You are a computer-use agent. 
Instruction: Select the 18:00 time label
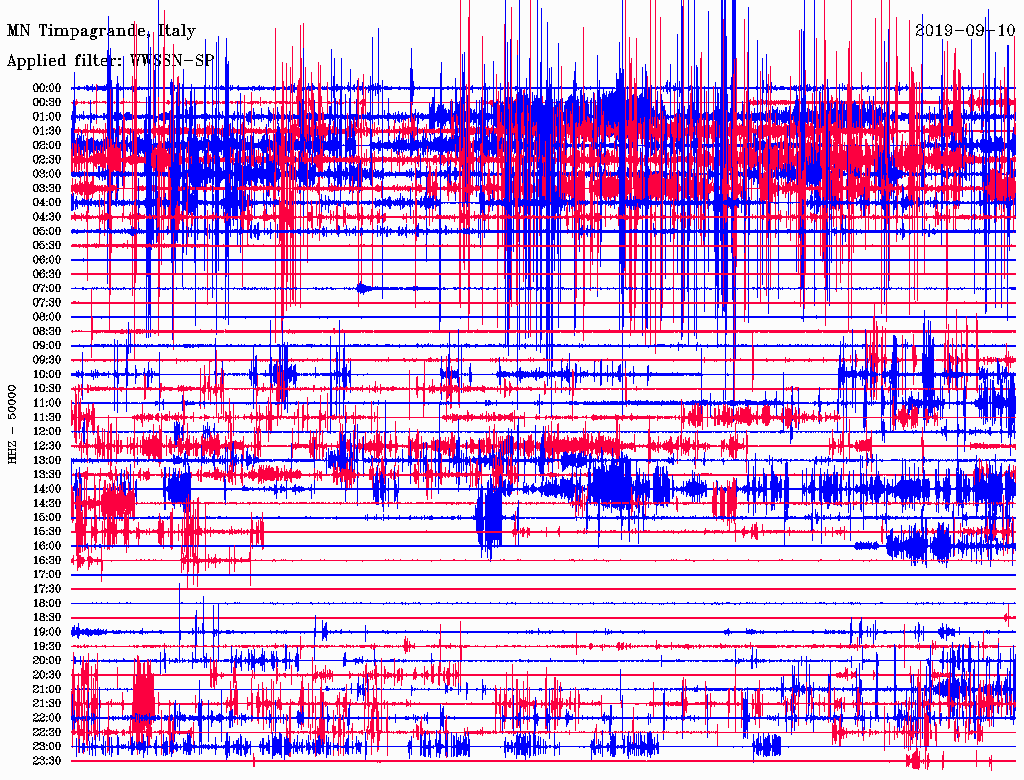point(47,603)
